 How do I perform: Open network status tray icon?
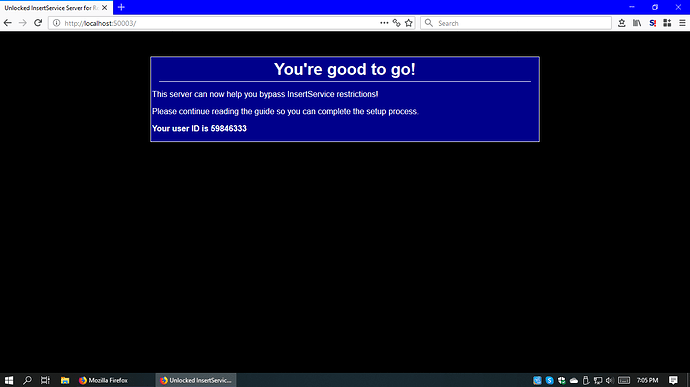[598, 380]
